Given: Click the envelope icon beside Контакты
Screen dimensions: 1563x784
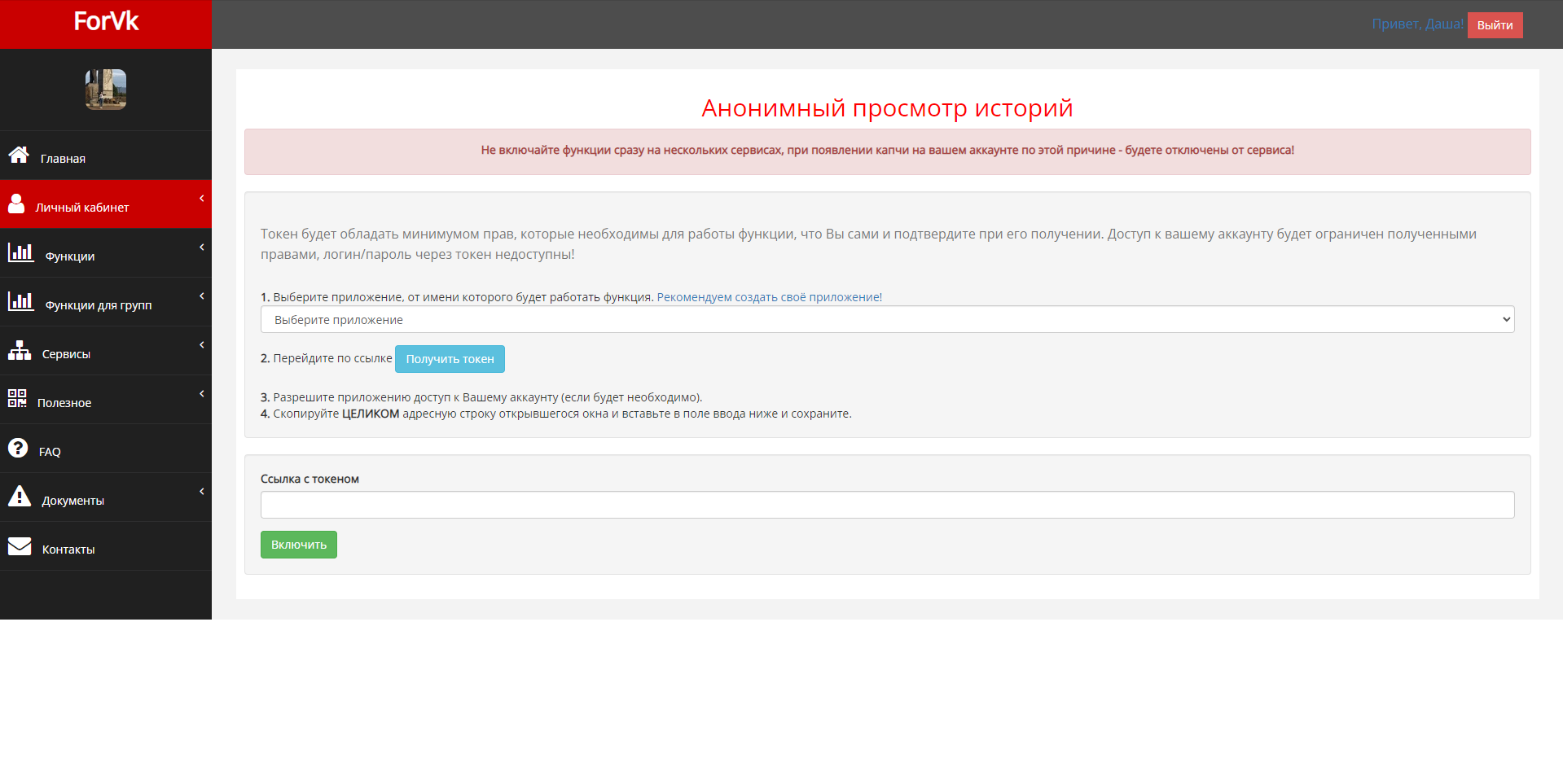Looking at the screenshot, I should 20,545.
